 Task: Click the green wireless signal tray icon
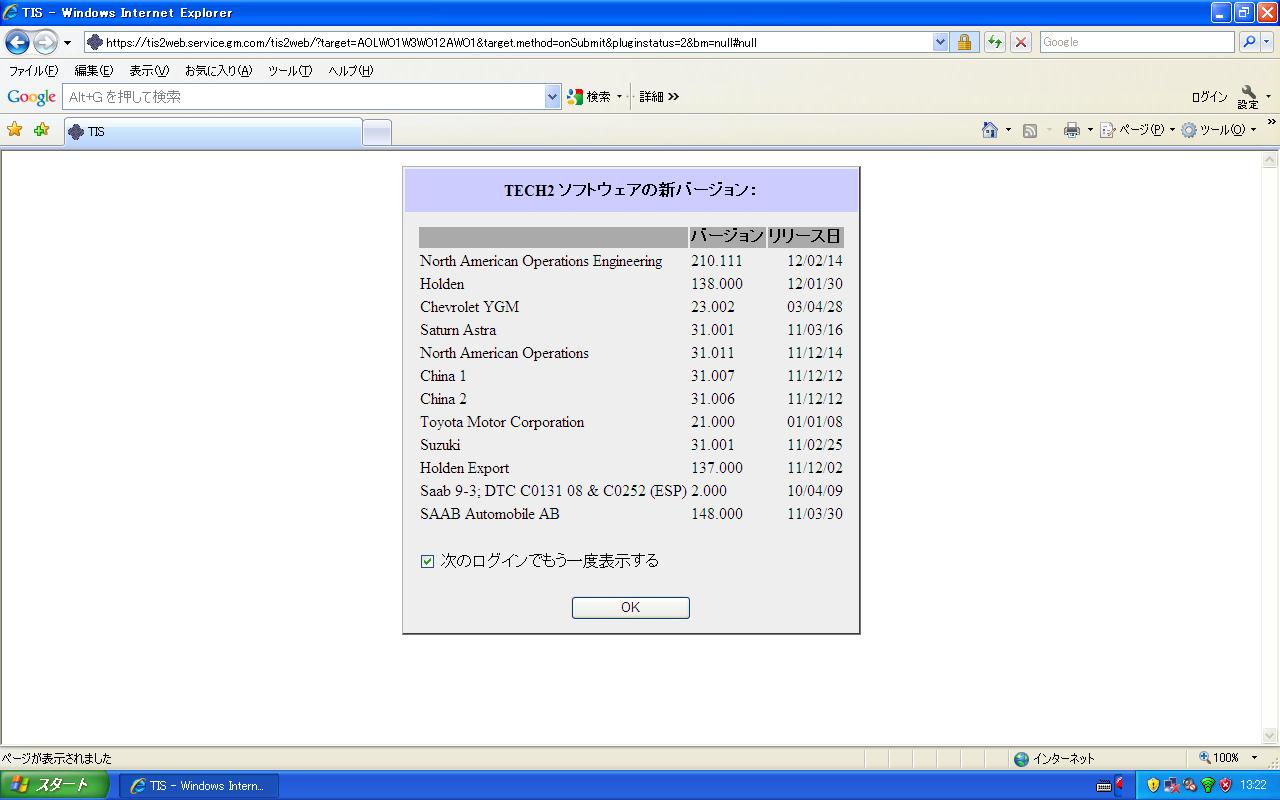coord(1207,786)
